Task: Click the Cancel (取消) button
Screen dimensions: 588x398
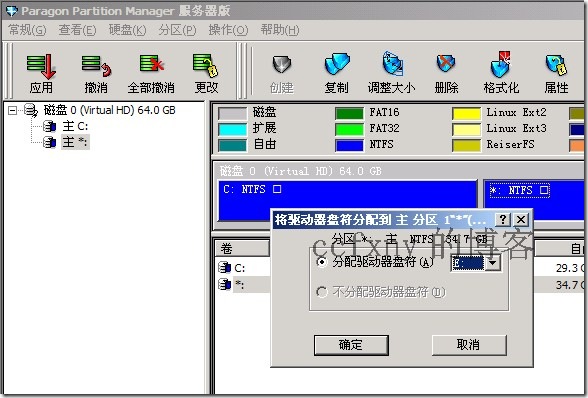Action: pos(469,345)
